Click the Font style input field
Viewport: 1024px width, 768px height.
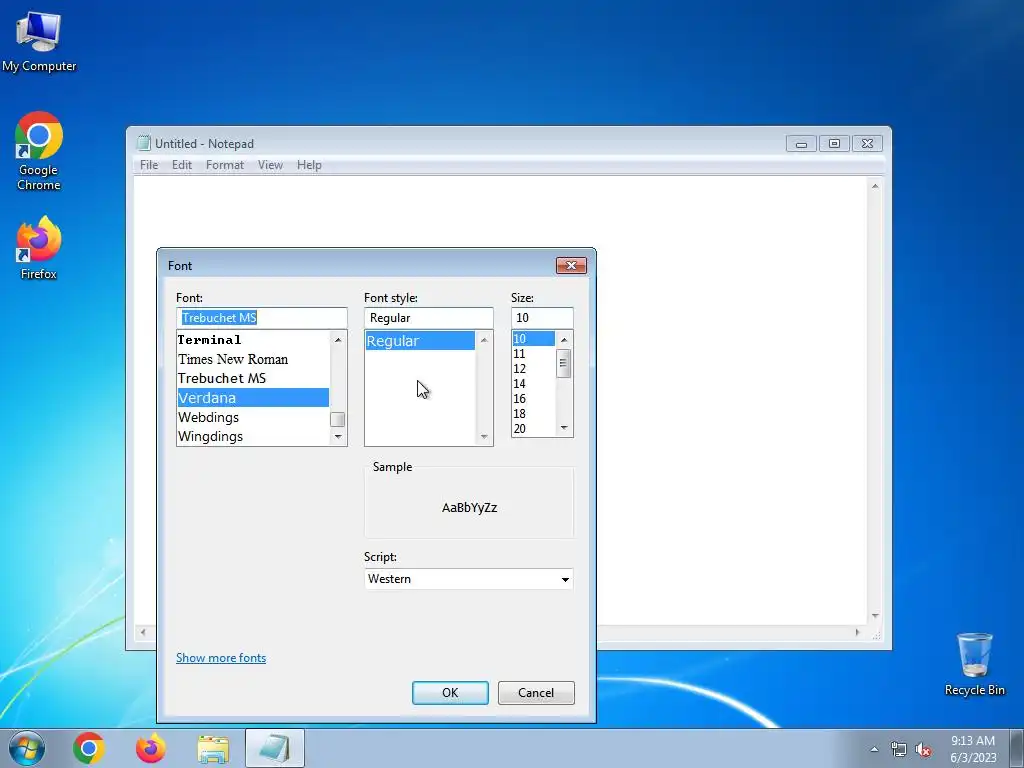click(x=428, y=318)
